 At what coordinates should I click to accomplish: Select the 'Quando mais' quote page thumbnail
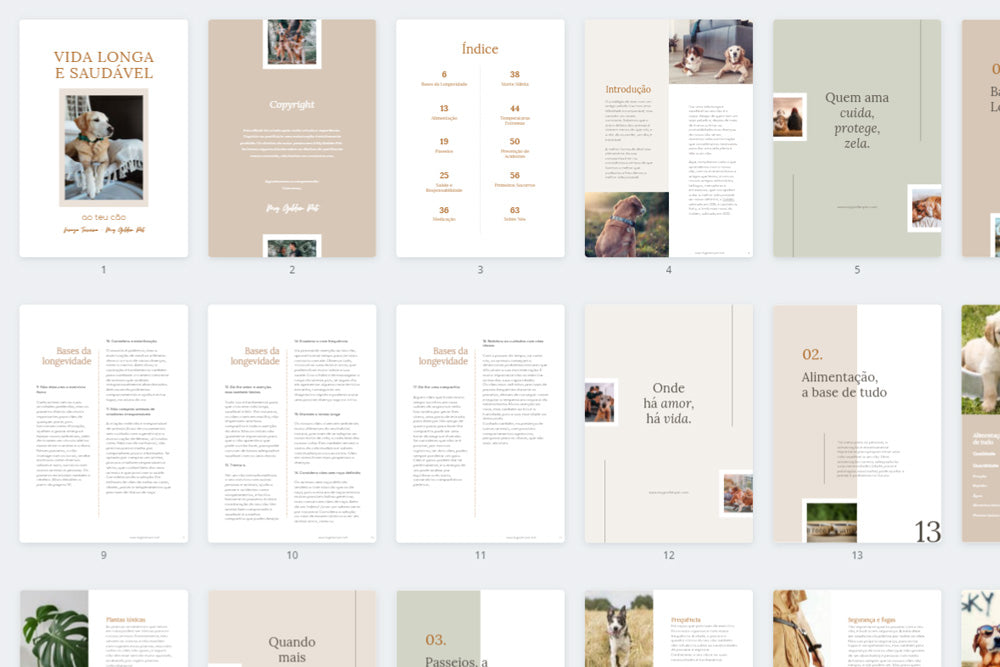coord(291,629)
